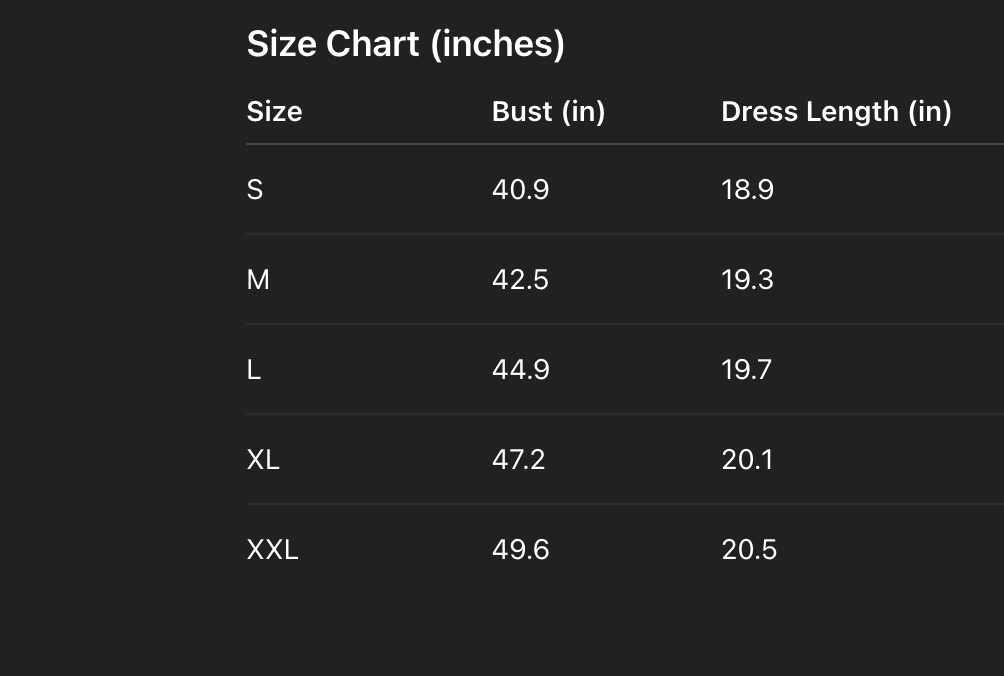Click the 42.5 bust measurement

click(x=520, y=279)
